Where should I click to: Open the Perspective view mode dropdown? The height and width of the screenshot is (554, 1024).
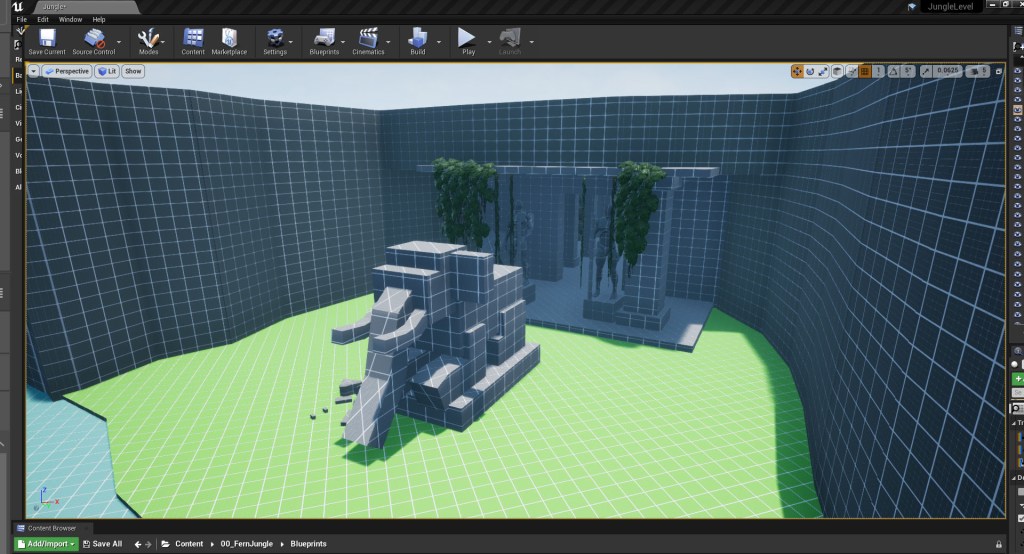[x=67, y=71]
